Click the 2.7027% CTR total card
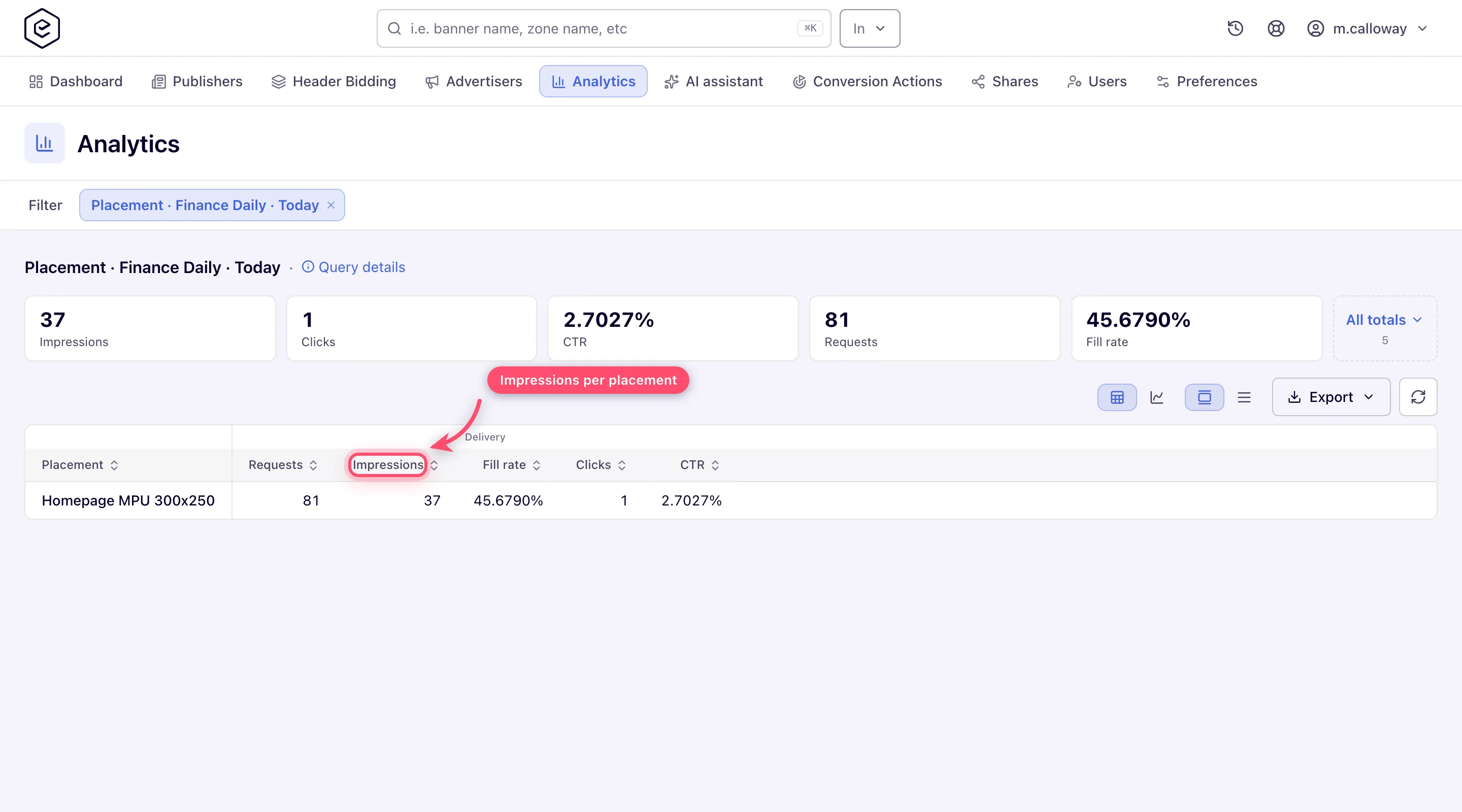Image resolution: width=1462 pixels, height=812 pixels. pos(673,328)
